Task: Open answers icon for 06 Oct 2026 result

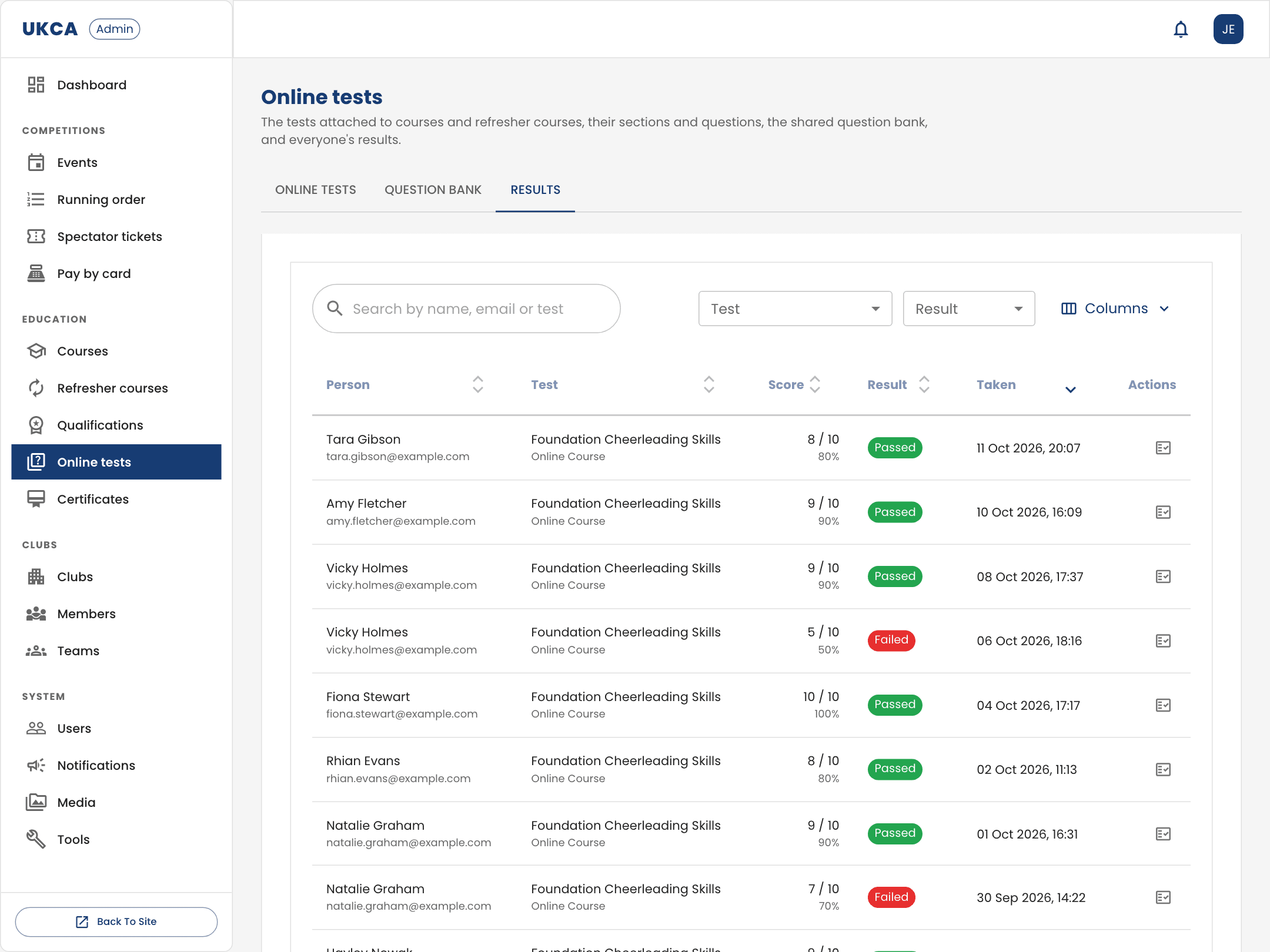Action: (x=1163, y=641)
